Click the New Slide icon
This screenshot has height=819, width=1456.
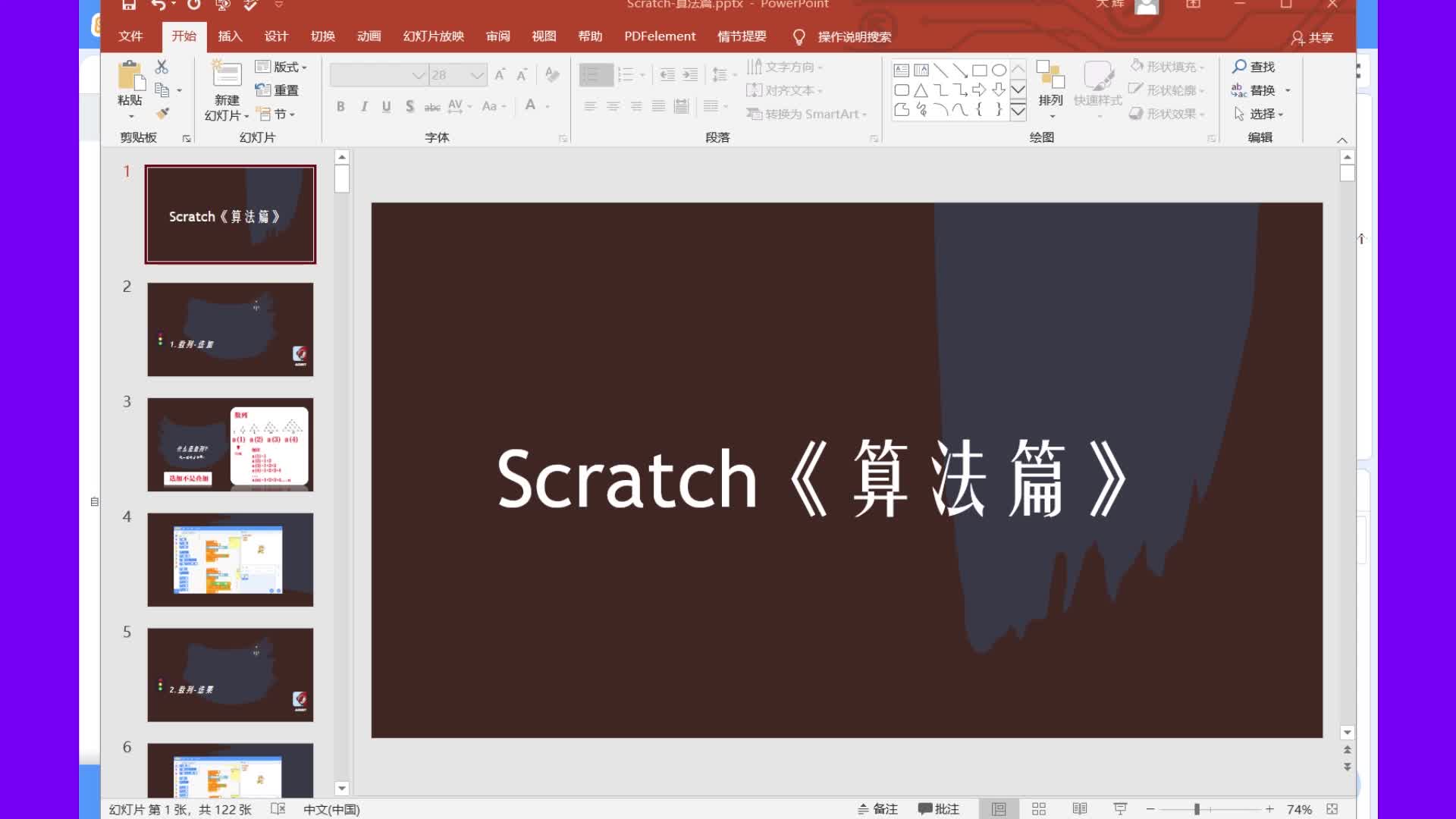226,74
